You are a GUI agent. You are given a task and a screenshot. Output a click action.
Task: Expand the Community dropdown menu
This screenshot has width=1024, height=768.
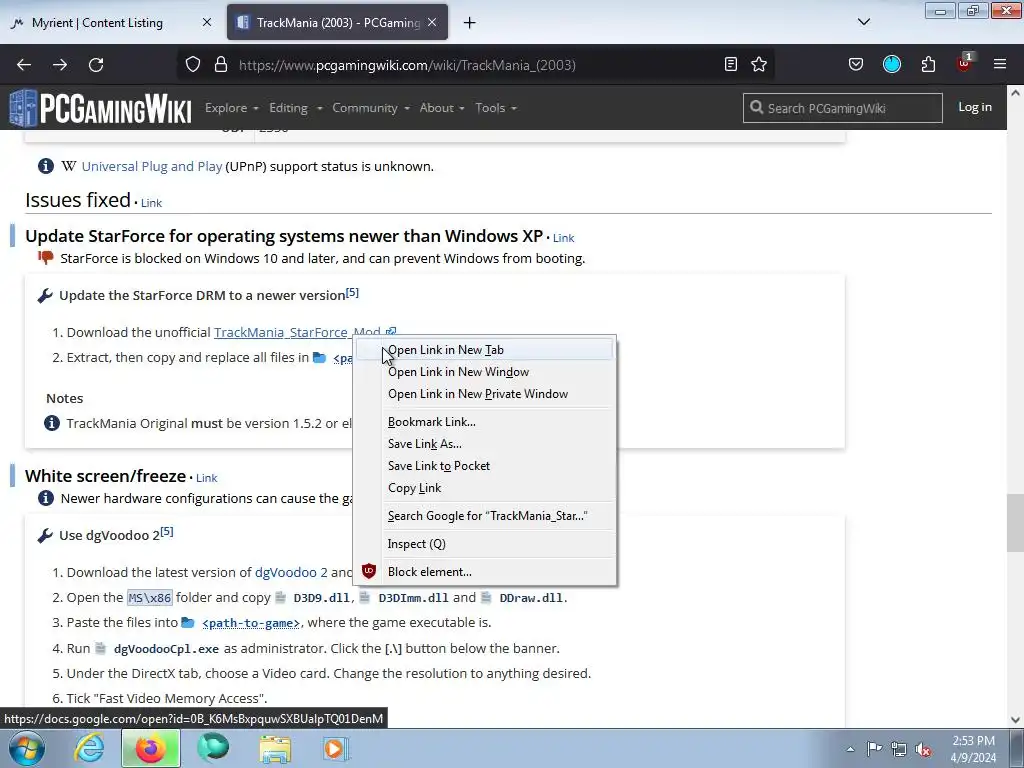[371, 108]
